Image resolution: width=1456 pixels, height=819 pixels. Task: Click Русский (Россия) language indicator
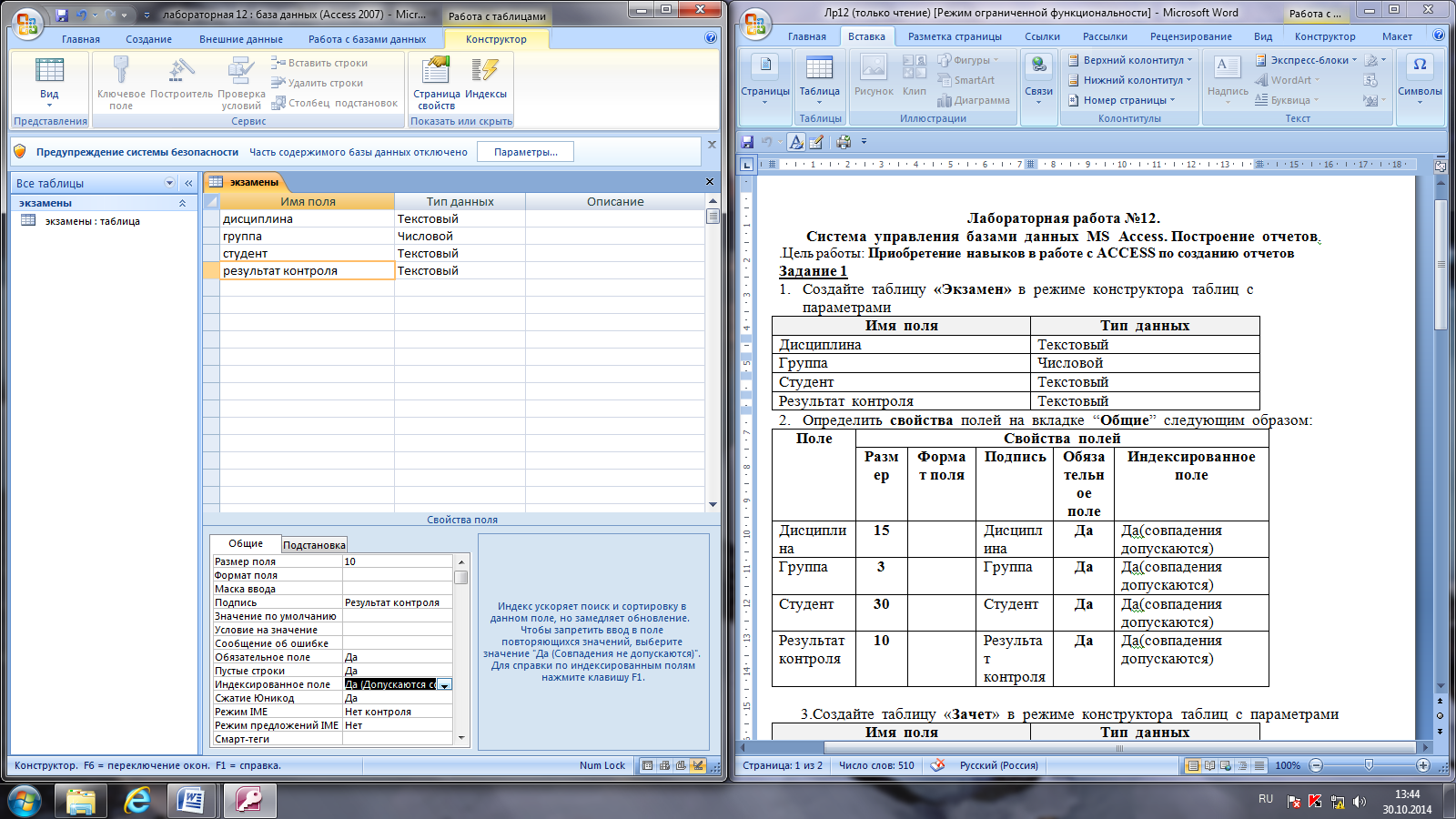coord(998,765)
